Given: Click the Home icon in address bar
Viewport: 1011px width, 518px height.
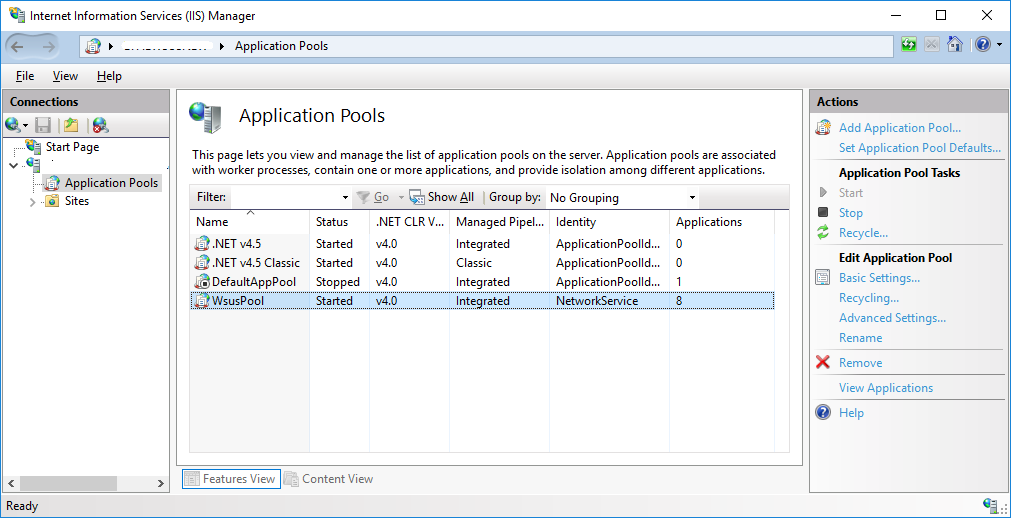Looking at the screenshot, I should pyautogui.click(x=955, y=45).
